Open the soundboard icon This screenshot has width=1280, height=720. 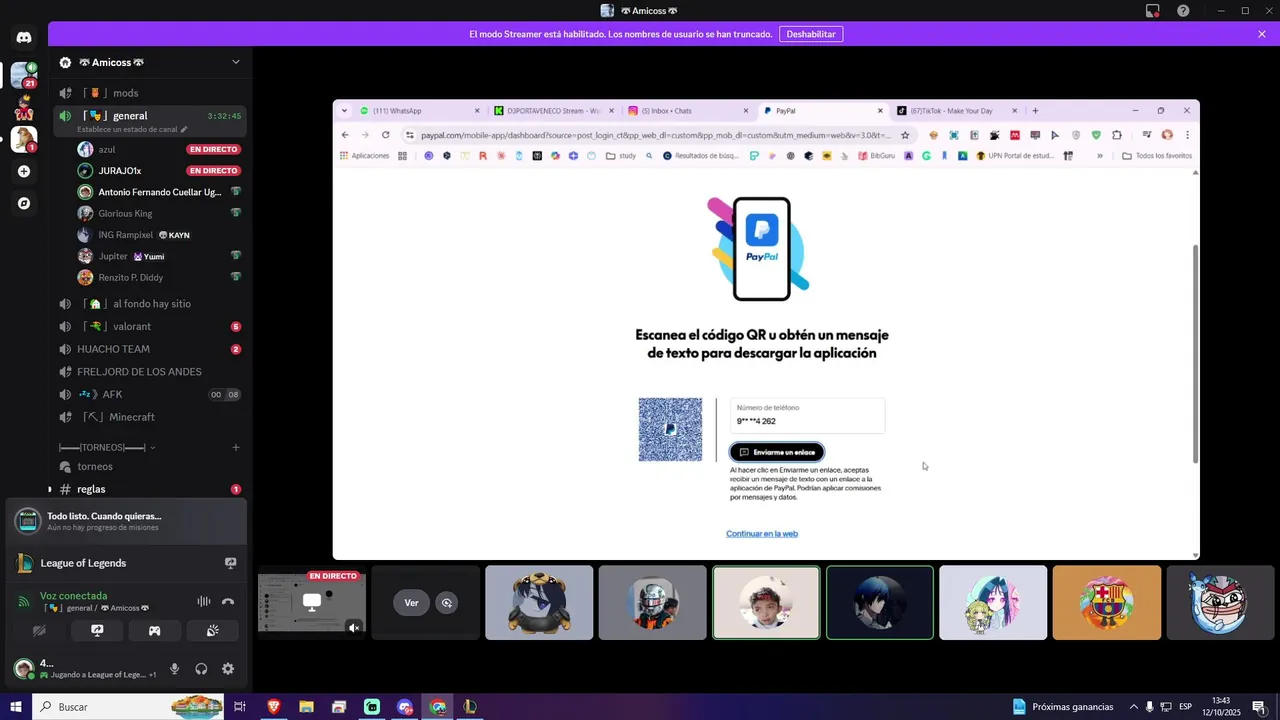(x=212, y=631)
